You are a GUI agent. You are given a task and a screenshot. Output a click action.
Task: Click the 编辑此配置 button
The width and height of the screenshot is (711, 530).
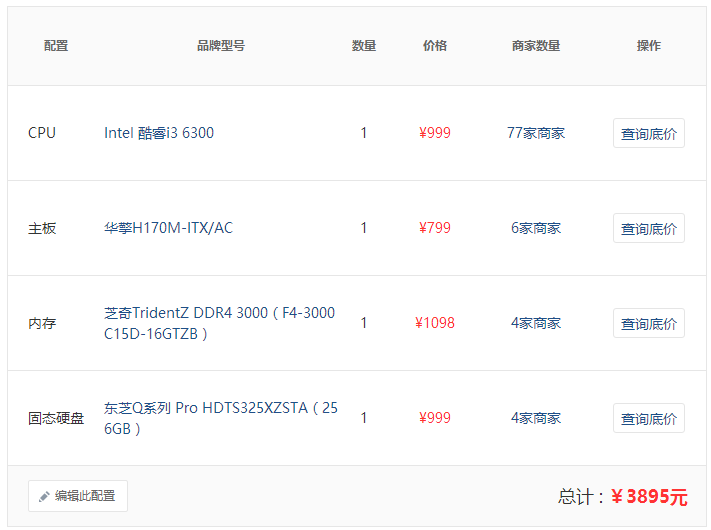point(78,496)
